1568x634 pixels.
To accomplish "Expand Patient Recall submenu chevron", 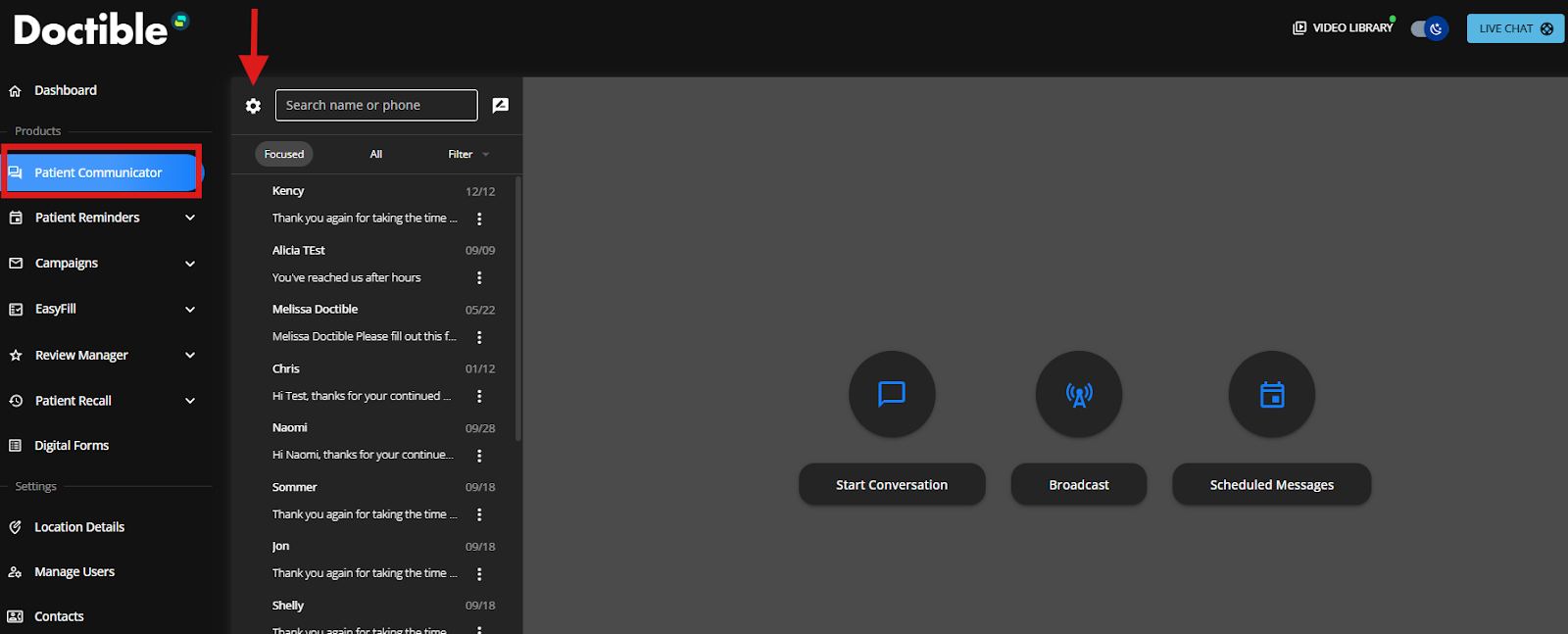I will point(190,401).
